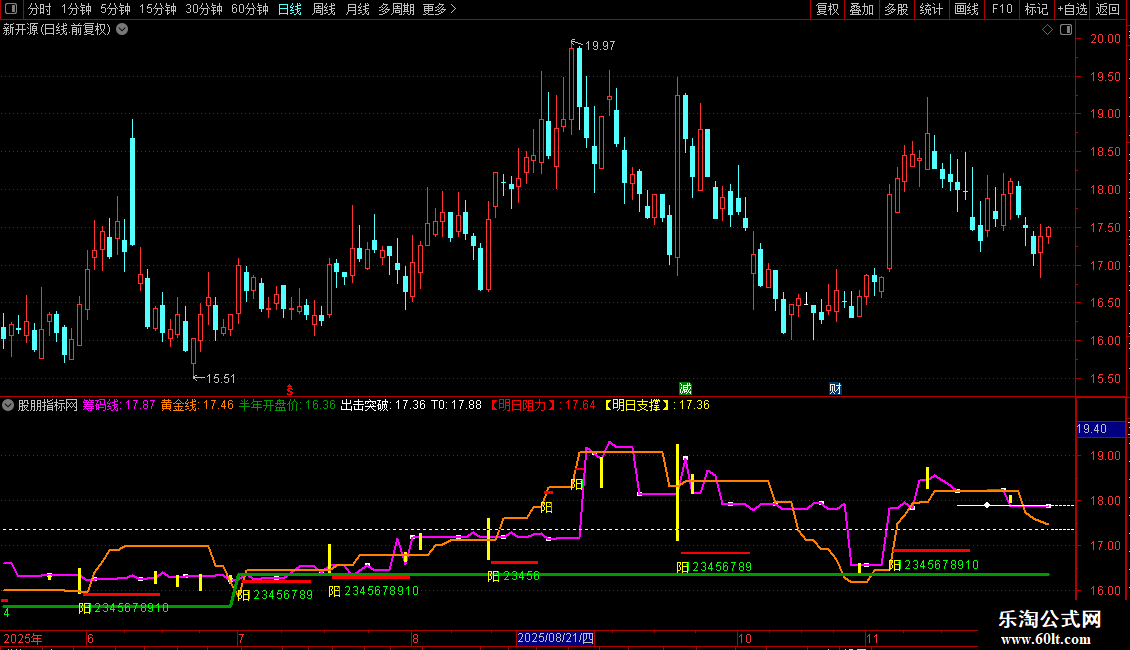Click the red $ marker on main chart

tap(290, 389)
